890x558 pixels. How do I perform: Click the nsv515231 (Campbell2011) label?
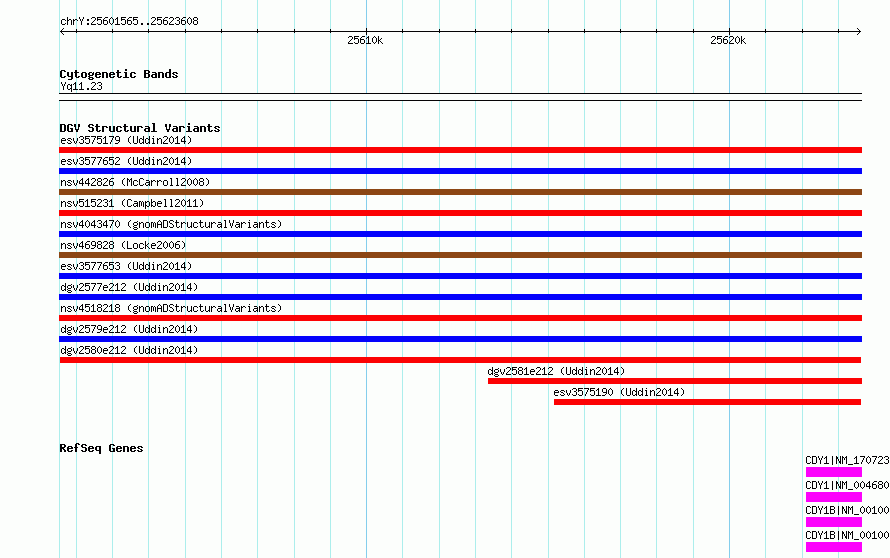point(132,203)
